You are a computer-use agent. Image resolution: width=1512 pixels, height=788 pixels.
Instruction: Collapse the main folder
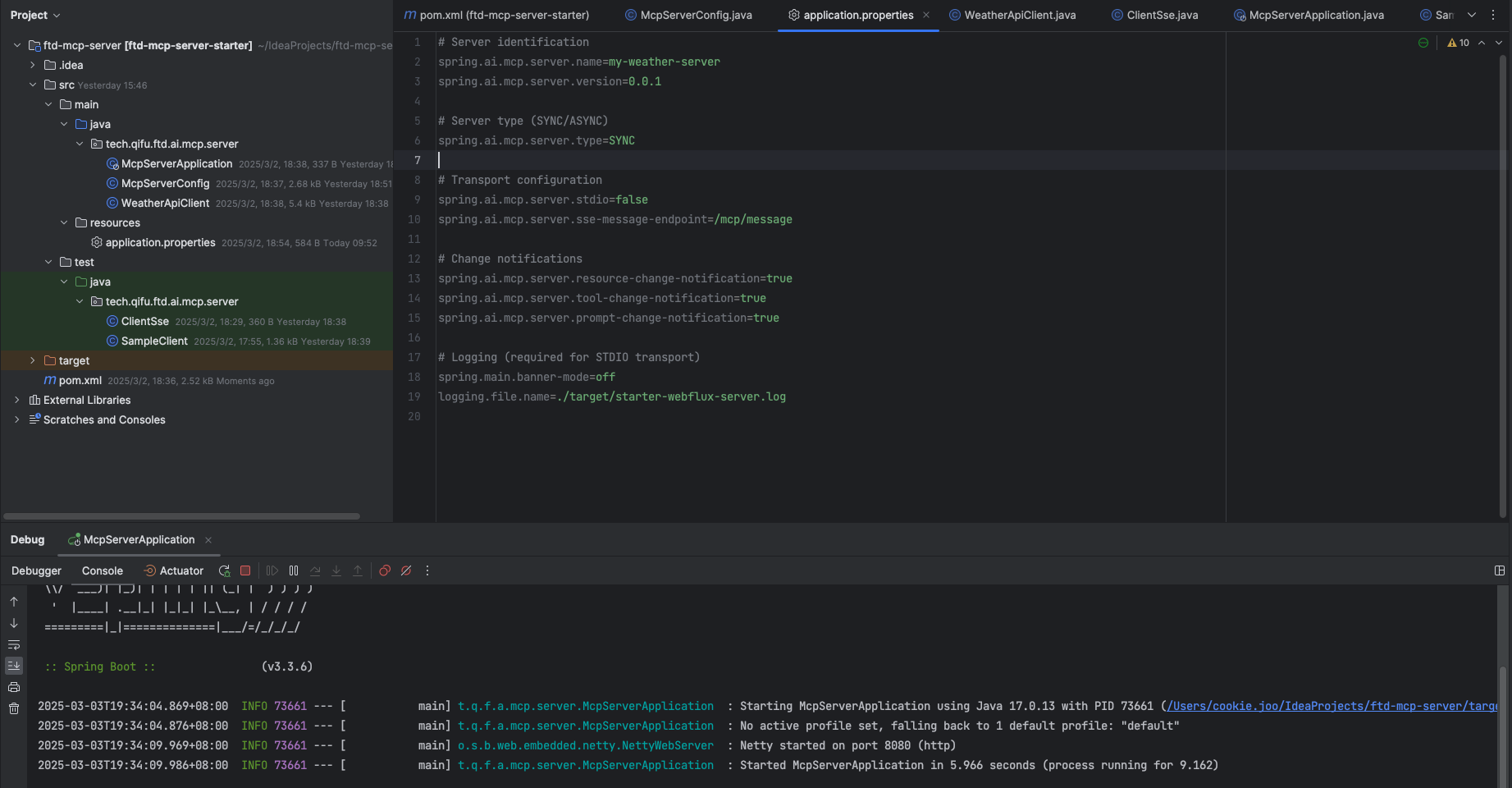[48, 104]
